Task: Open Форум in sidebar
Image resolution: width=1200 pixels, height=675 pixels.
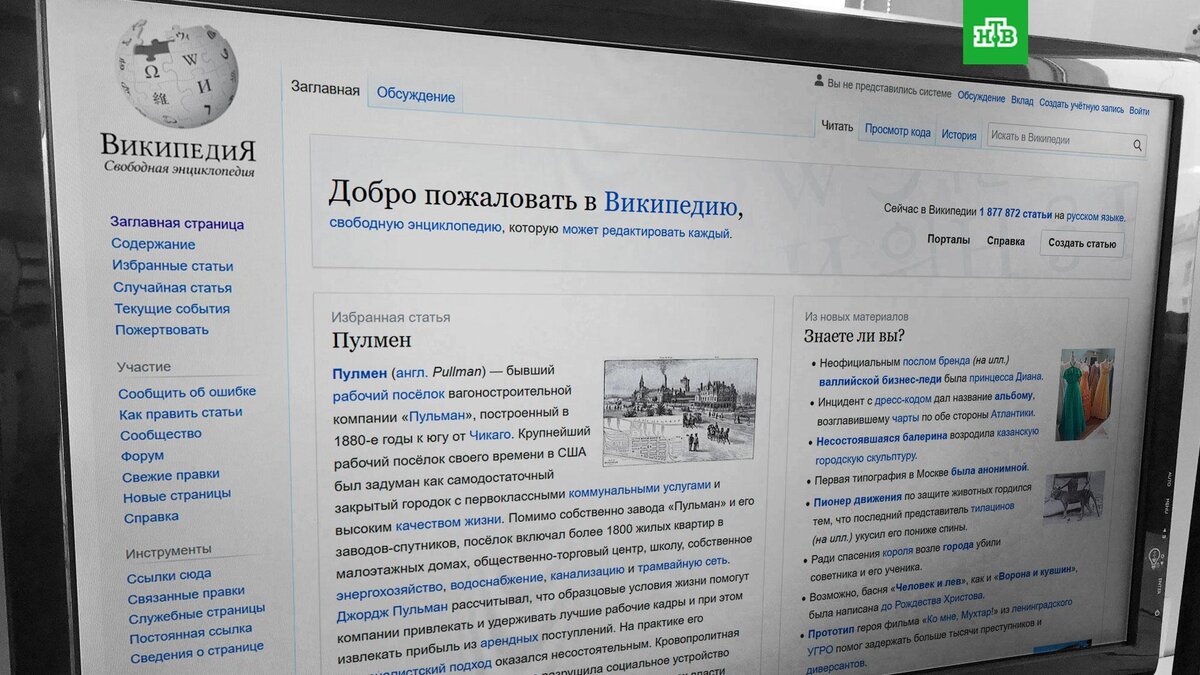Action: click(142, 456)
